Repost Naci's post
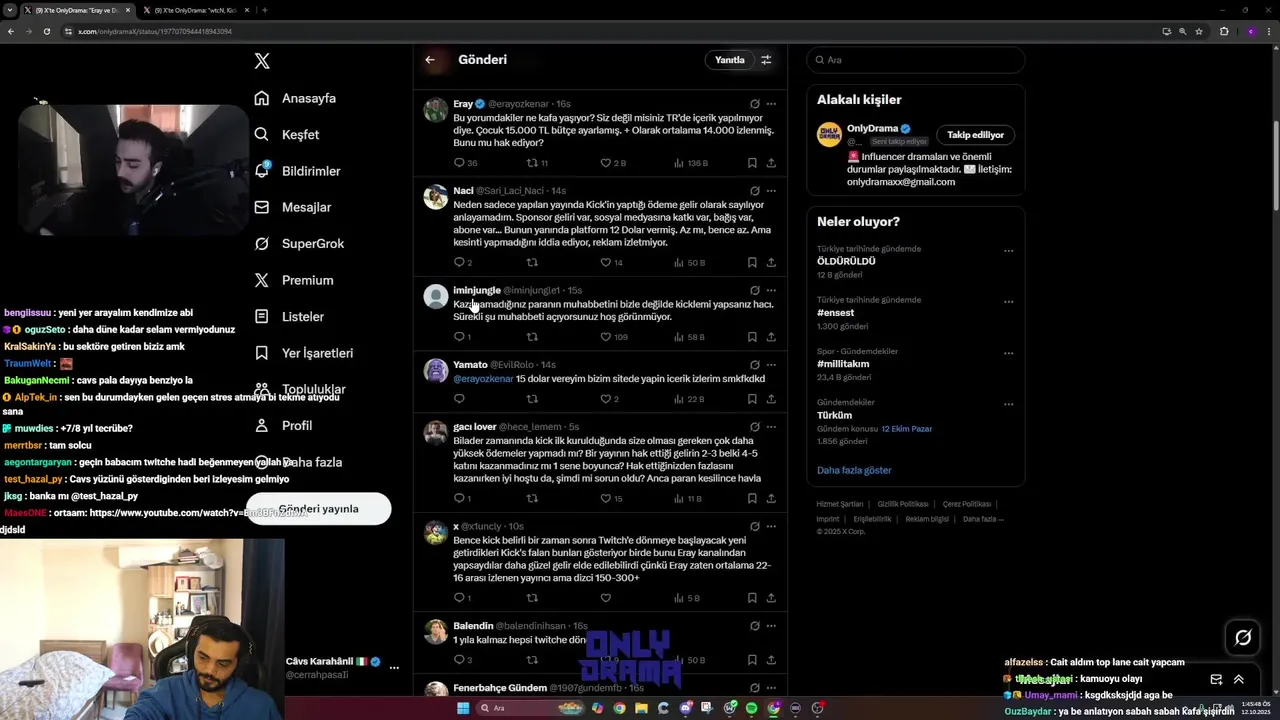This screenshot has height=720, width=1280. [x=532, y=263]
